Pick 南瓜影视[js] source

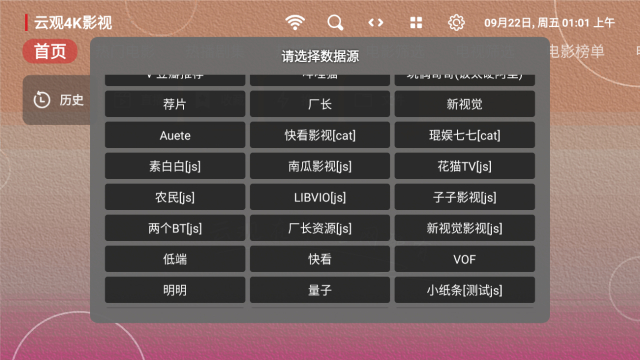tap(320, 166)
